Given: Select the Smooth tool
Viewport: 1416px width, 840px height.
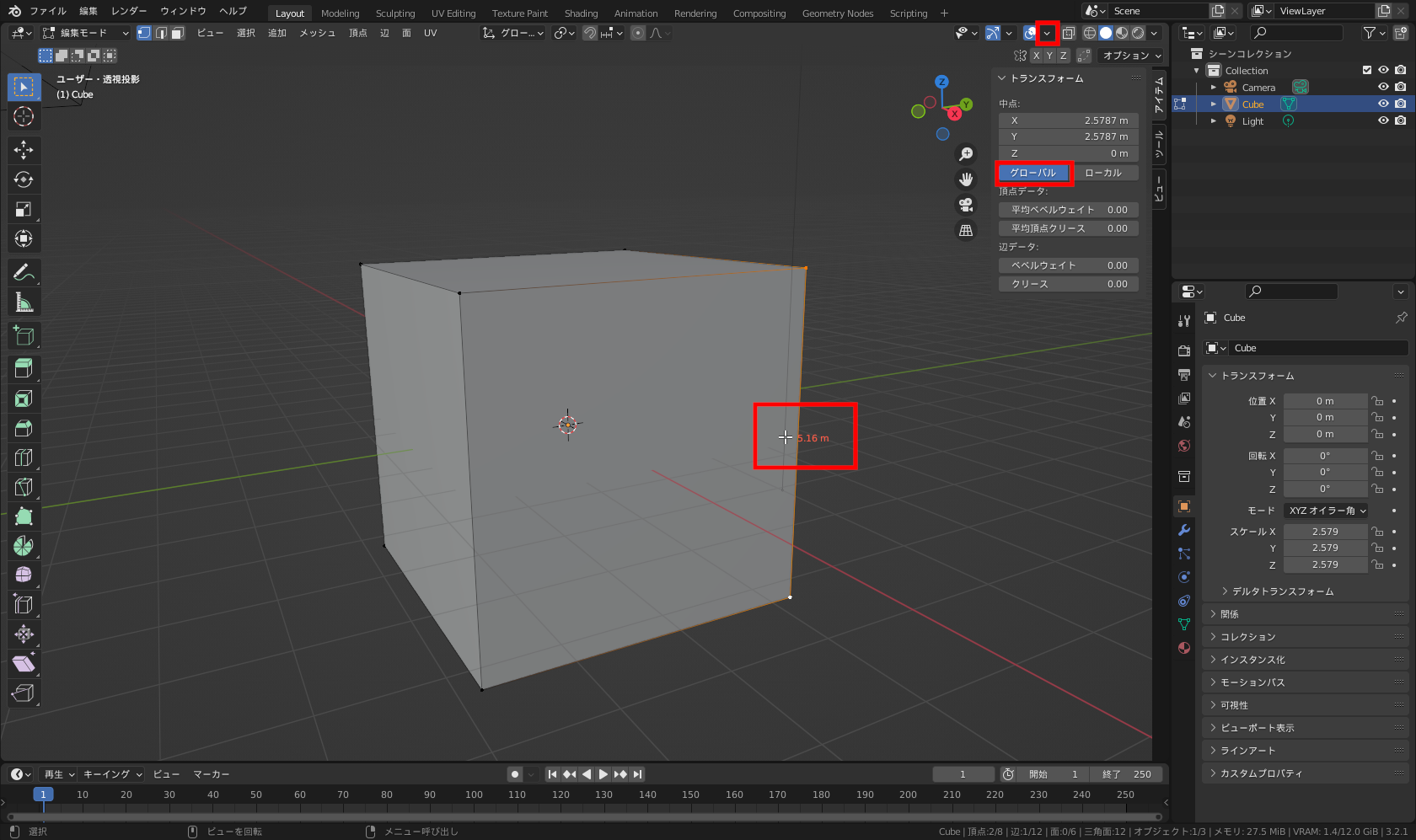Looking at the screenshot, I should [x=24, y=575].
